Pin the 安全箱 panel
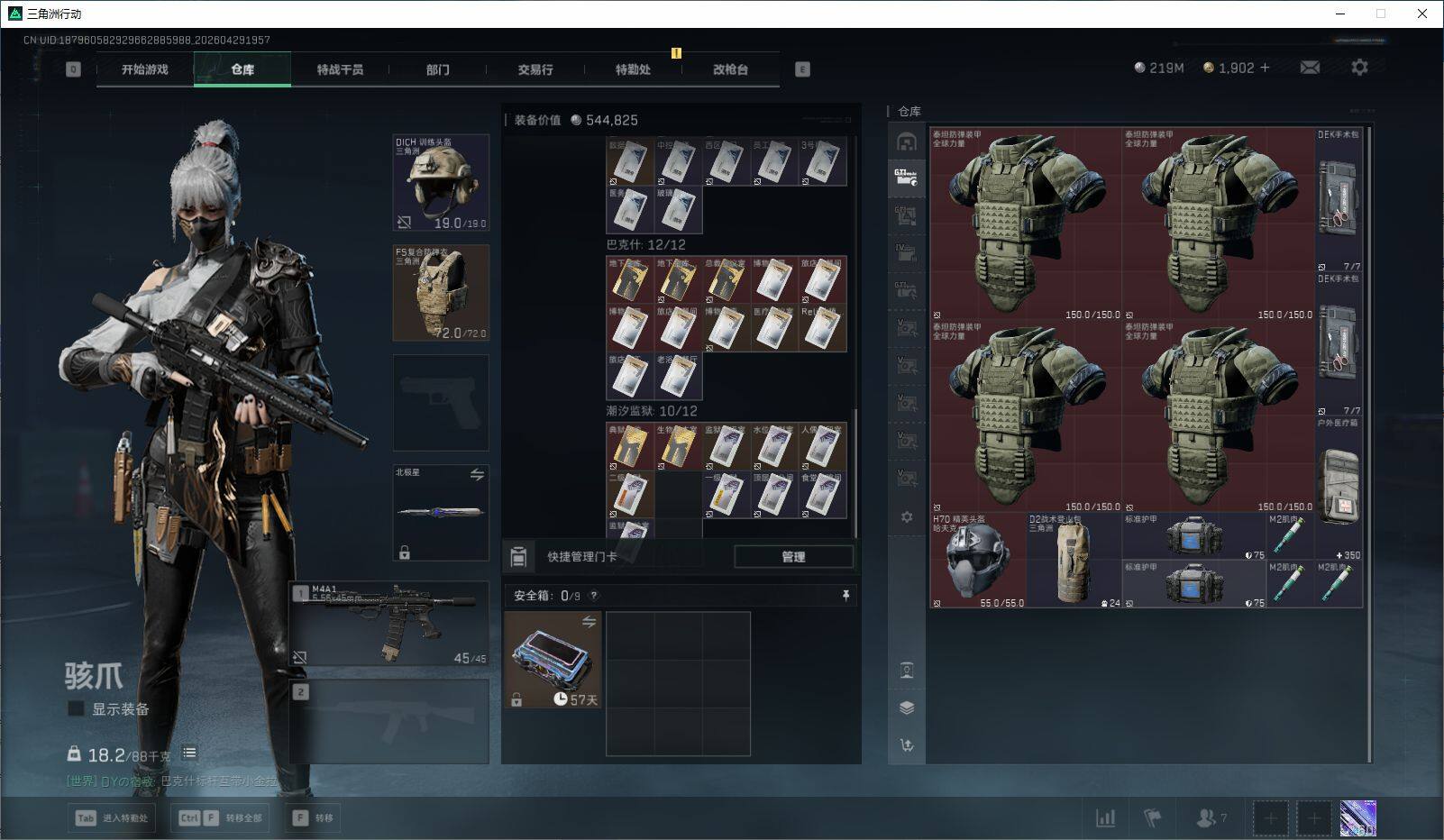 coord(845,596)
